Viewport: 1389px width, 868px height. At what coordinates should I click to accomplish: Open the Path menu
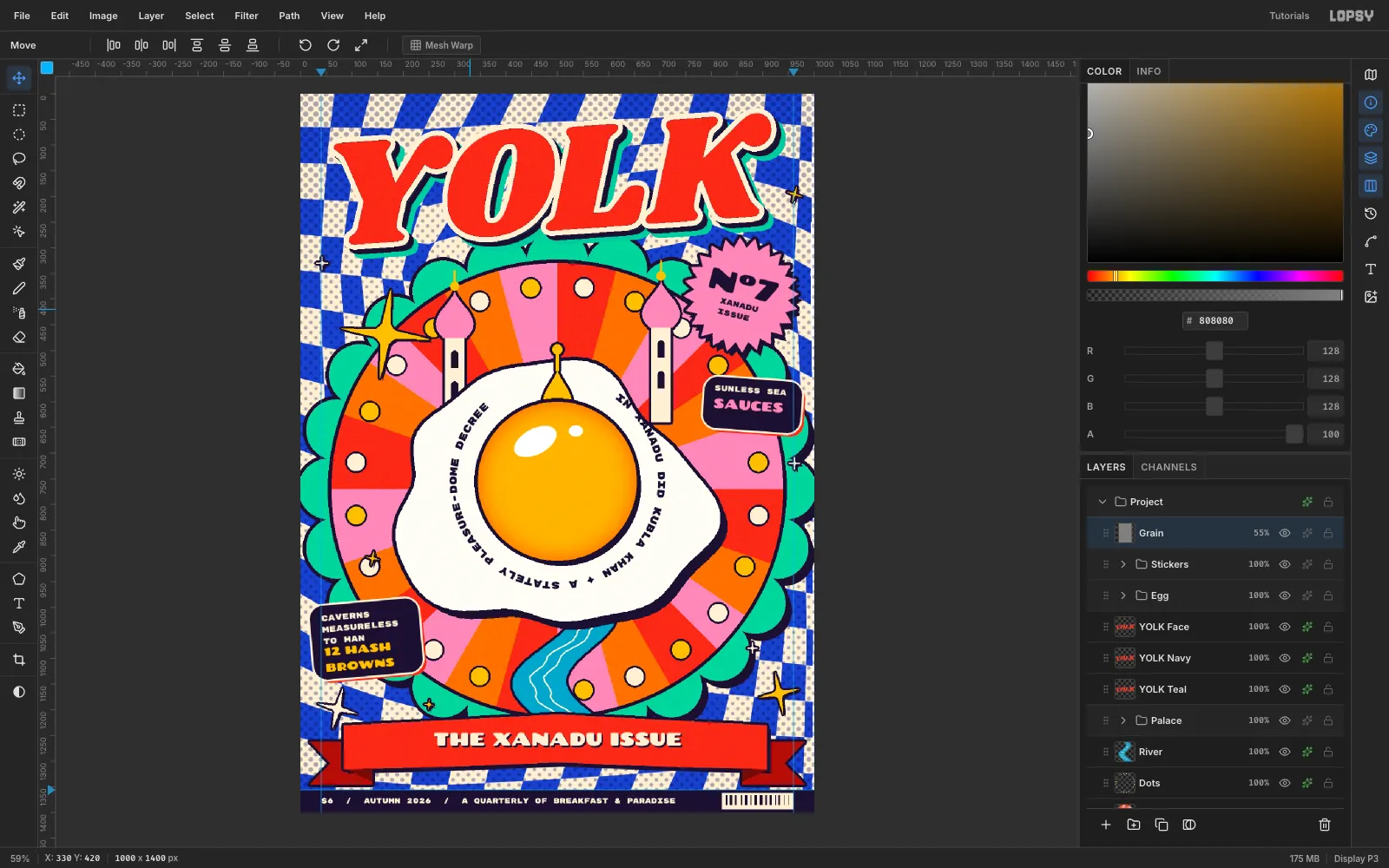[289, 16]
